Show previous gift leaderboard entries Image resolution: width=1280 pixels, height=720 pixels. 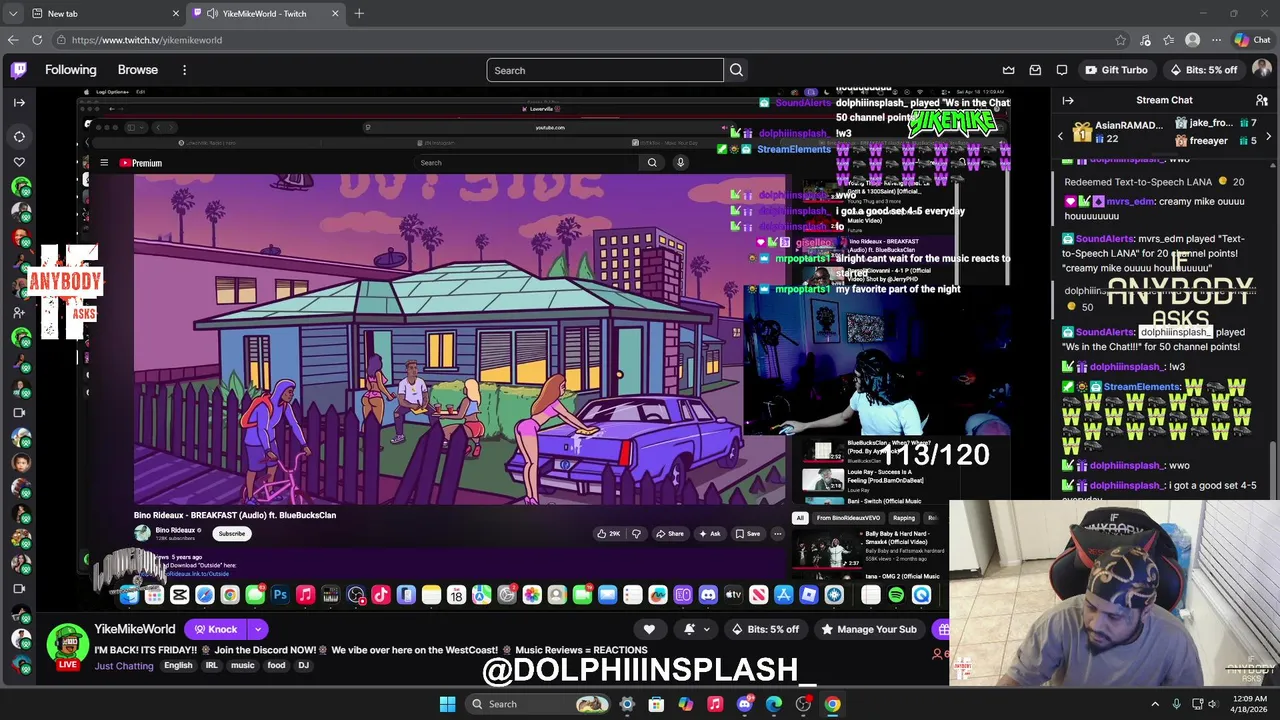1060,136
